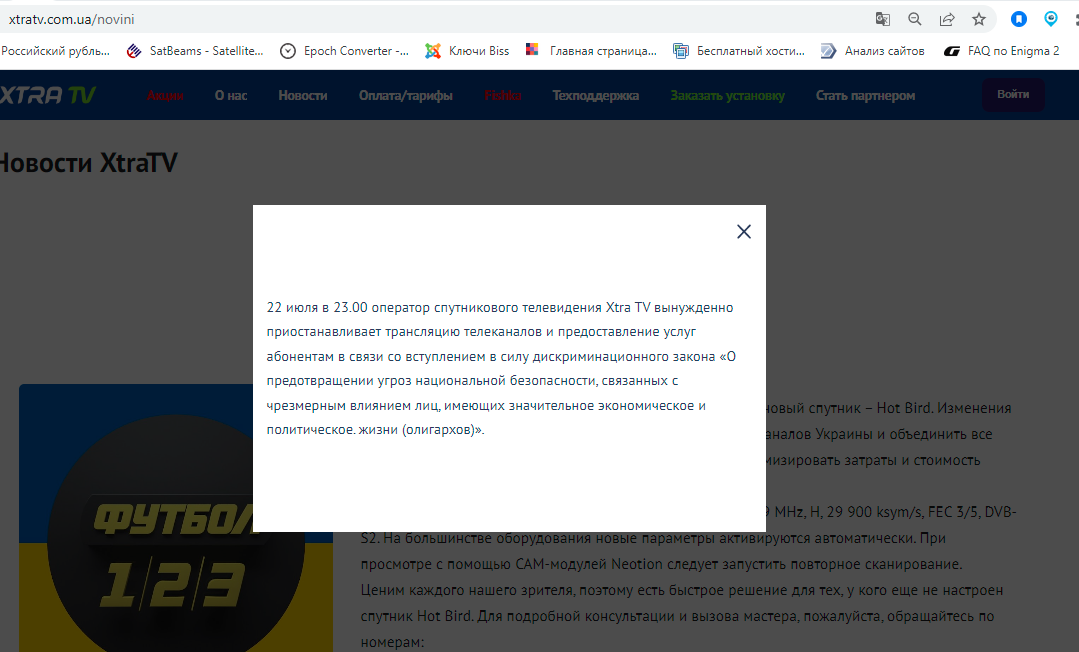Open the Оплата/тарифы menu item
Image resolution: width=1079 pixels, height=652 pixels.
405,96
